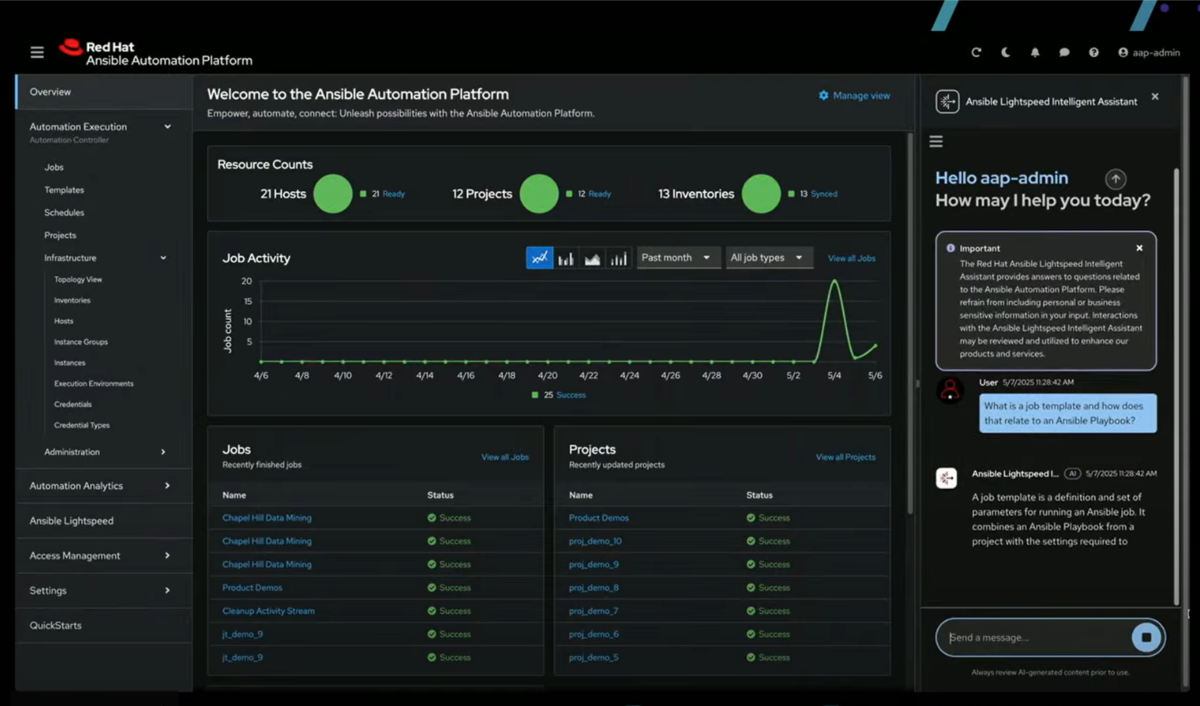Click the main dashboard vertical scrollbar

pyautogui.click(x=909, y=325)
